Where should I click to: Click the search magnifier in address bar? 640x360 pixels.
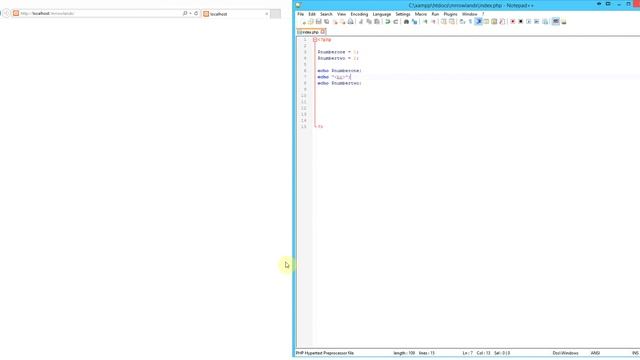coord(184,13)
